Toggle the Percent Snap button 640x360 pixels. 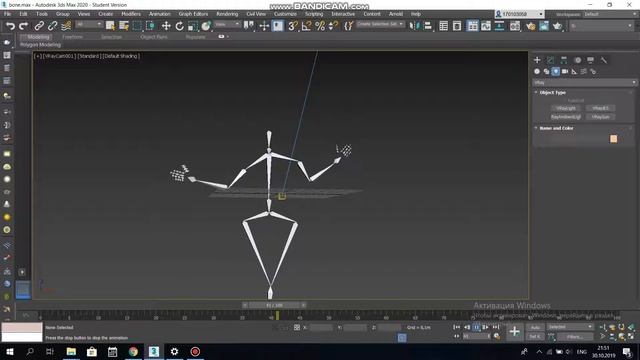click(320, 26)
